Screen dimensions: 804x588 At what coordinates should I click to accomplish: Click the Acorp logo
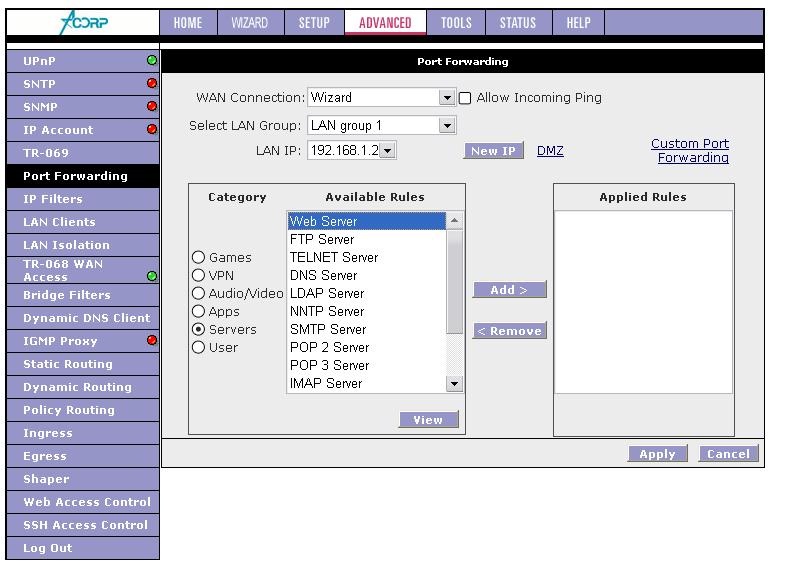click(84, 22)
